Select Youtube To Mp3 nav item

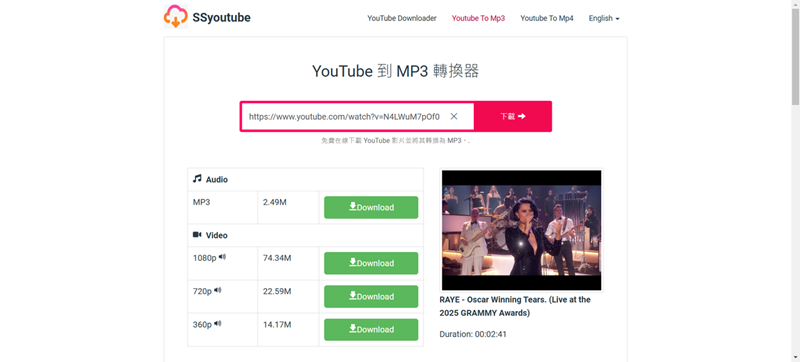click(x=478, y=18)
